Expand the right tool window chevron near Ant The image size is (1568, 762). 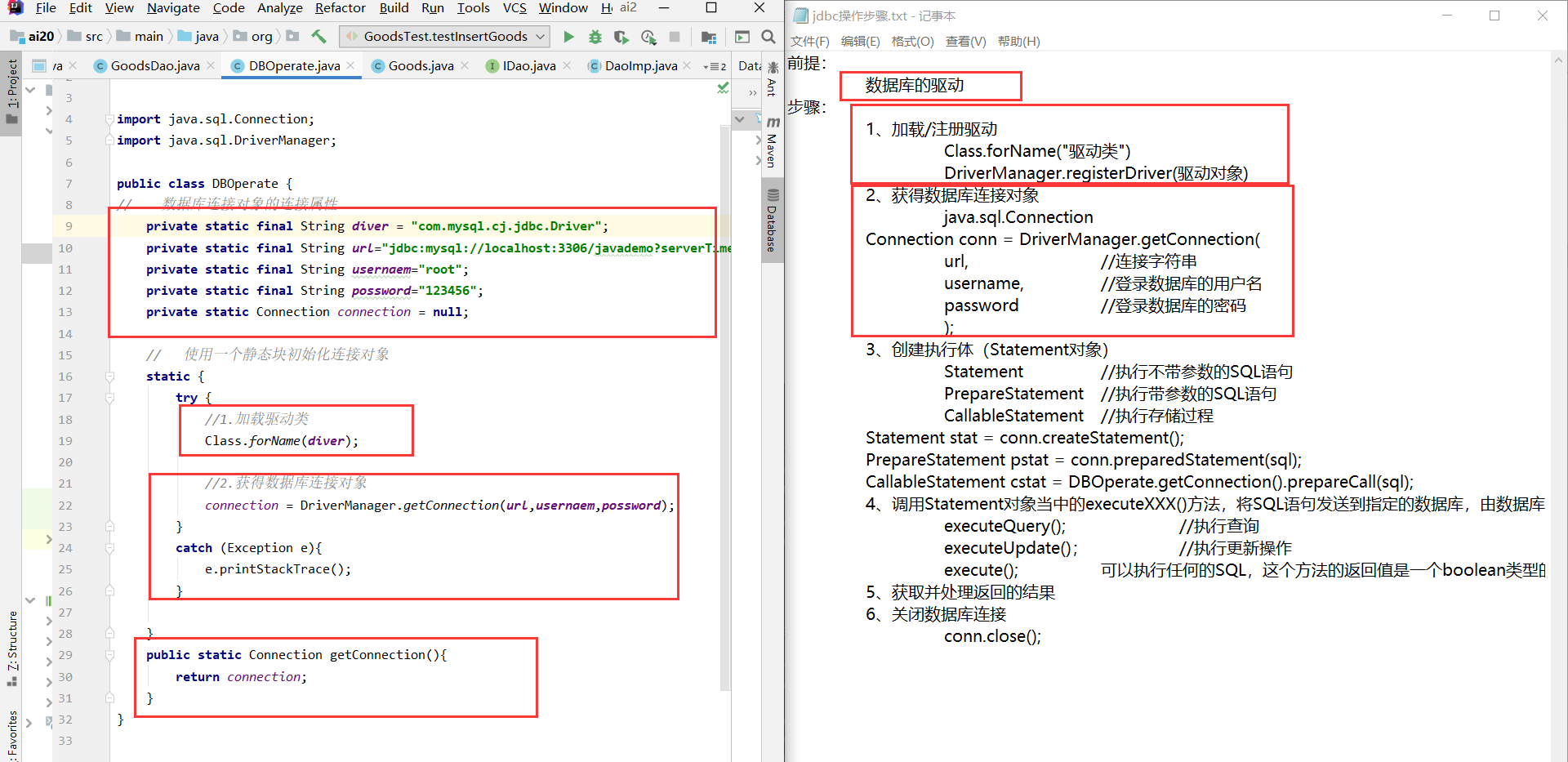(753, 93)
